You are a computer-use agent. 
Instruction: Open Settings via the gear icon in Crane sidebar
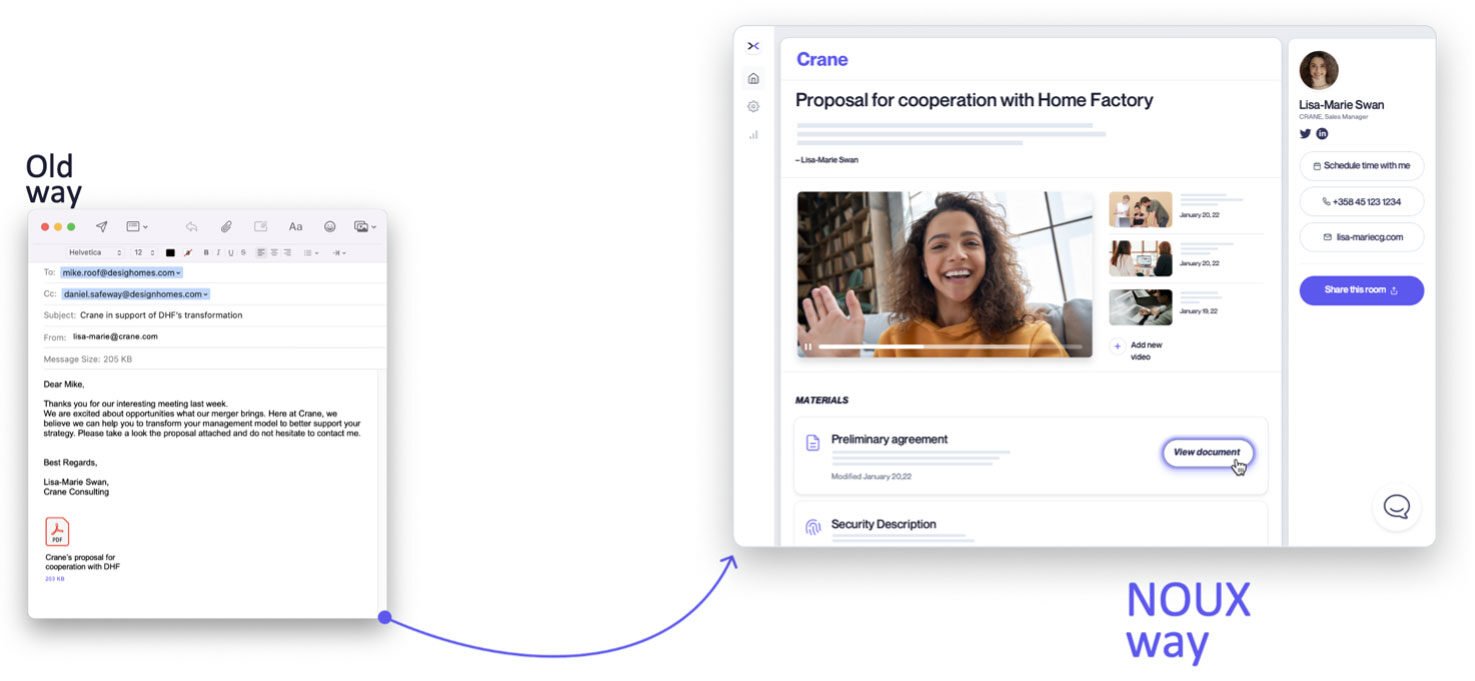(753, 106)
